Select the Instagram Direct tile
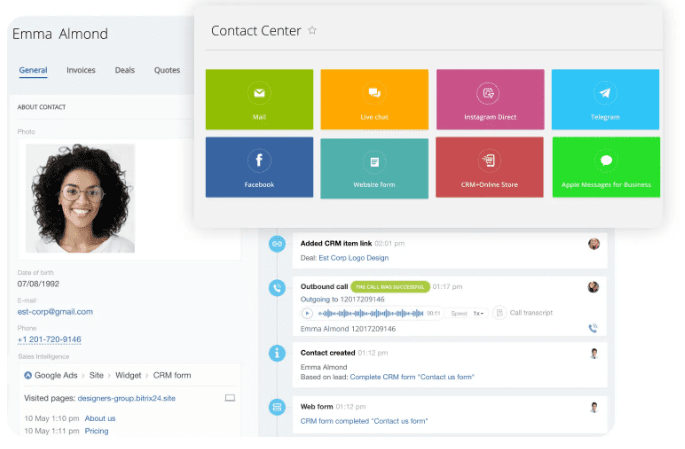The image size is (685, 449). [x=490, y=99]
